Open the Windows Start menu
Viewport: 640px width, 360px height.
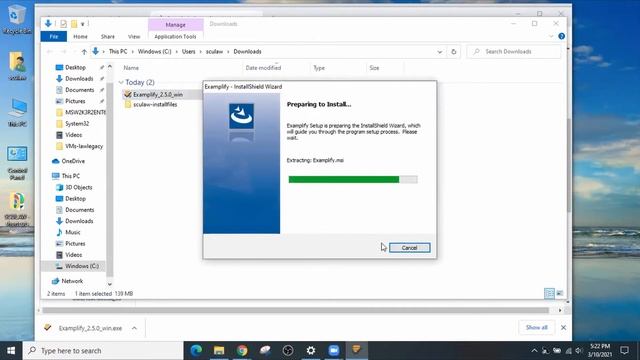tap(11, 351)
